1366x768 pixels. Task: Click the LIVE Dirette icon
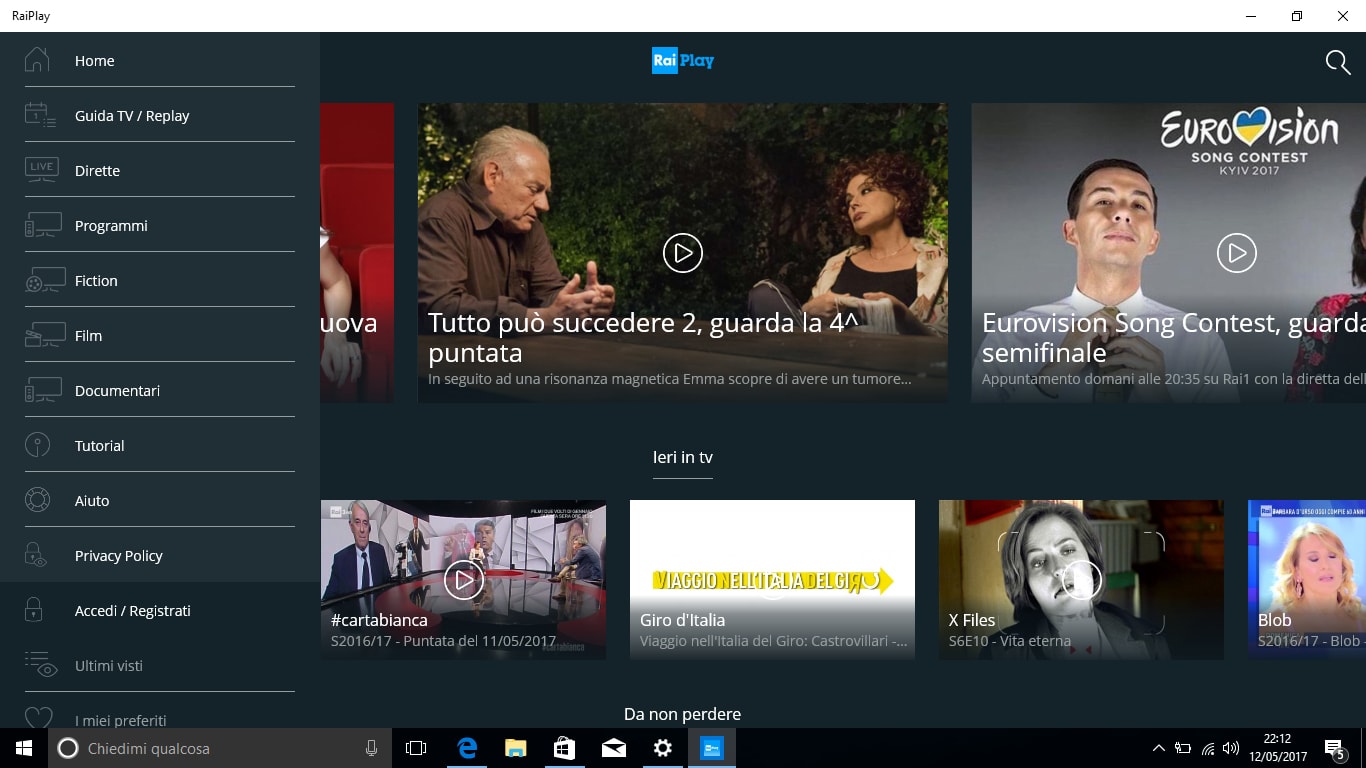41,170
